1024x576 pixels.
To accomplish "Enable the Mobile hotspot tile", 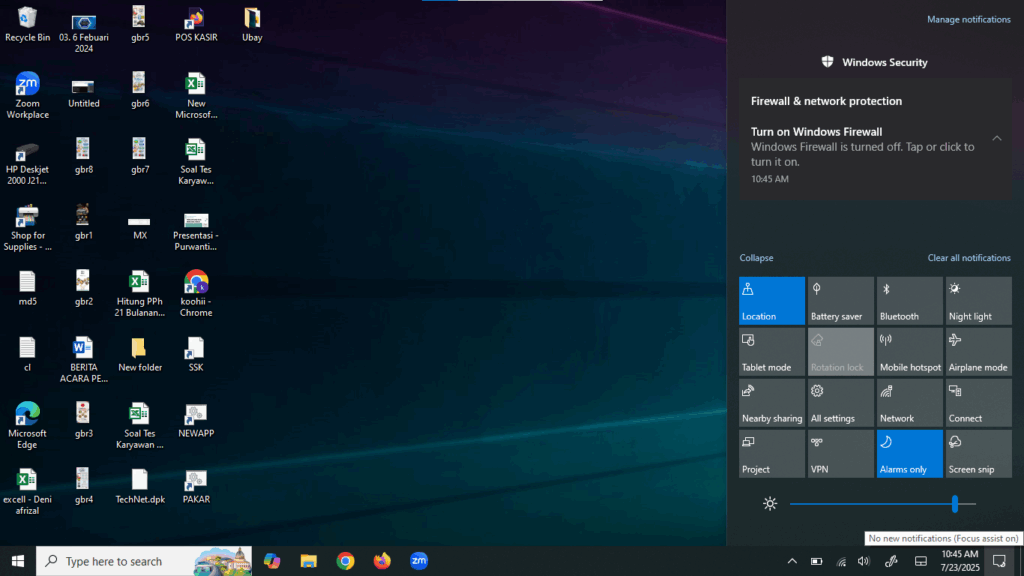I will [910, 351].
